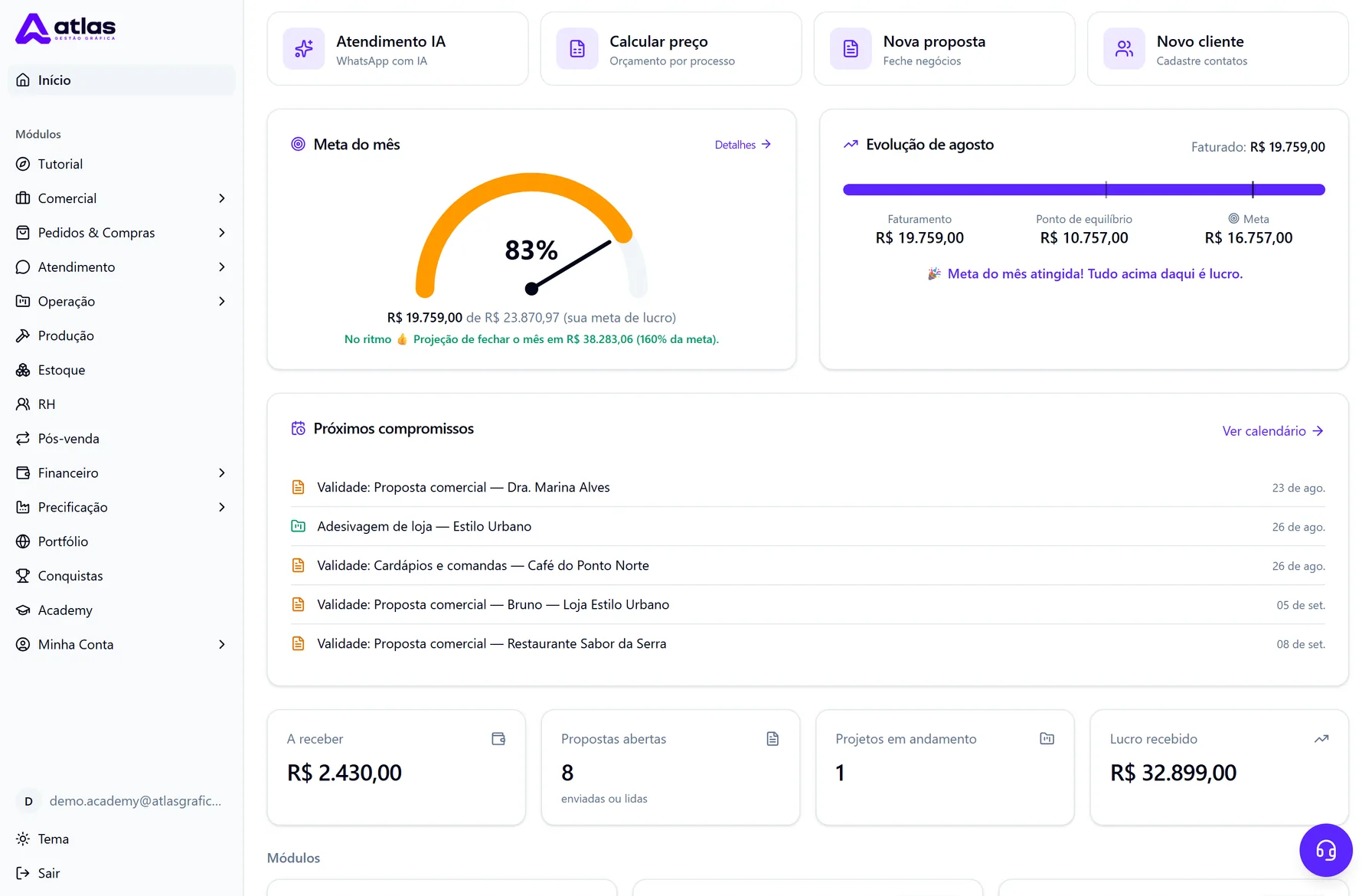Click calendar icon beside Próximos compromissos
The image size is (1372, 896).
(298, 429)
